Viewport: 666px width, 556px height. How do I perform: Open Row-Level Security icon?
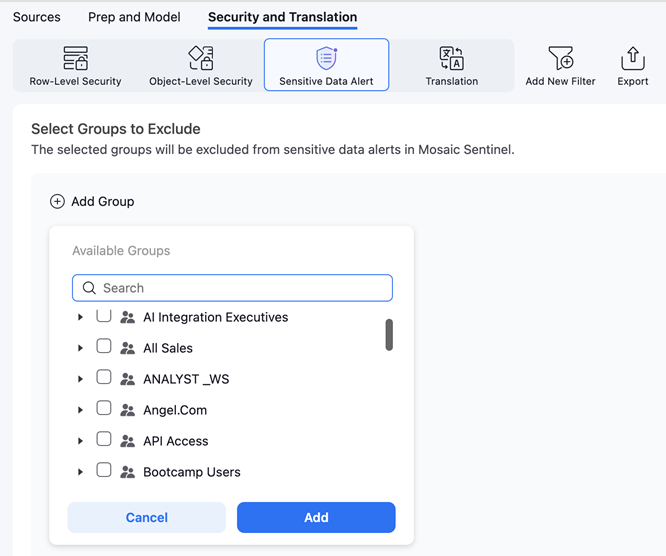pos(75,58)
